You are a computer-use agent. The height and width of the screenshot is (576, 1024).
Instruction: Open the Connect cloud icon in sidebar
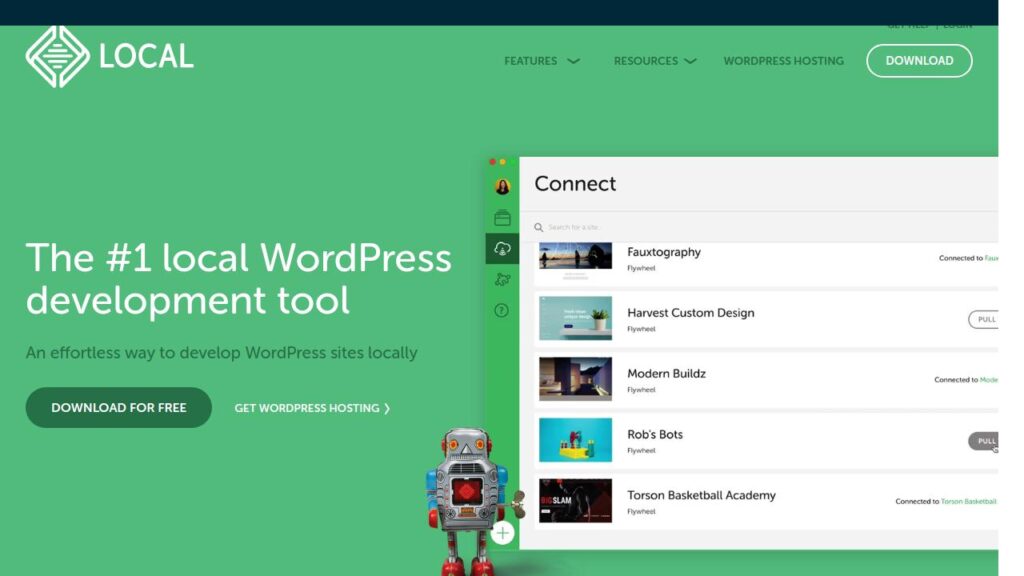(x=502, y=249)
